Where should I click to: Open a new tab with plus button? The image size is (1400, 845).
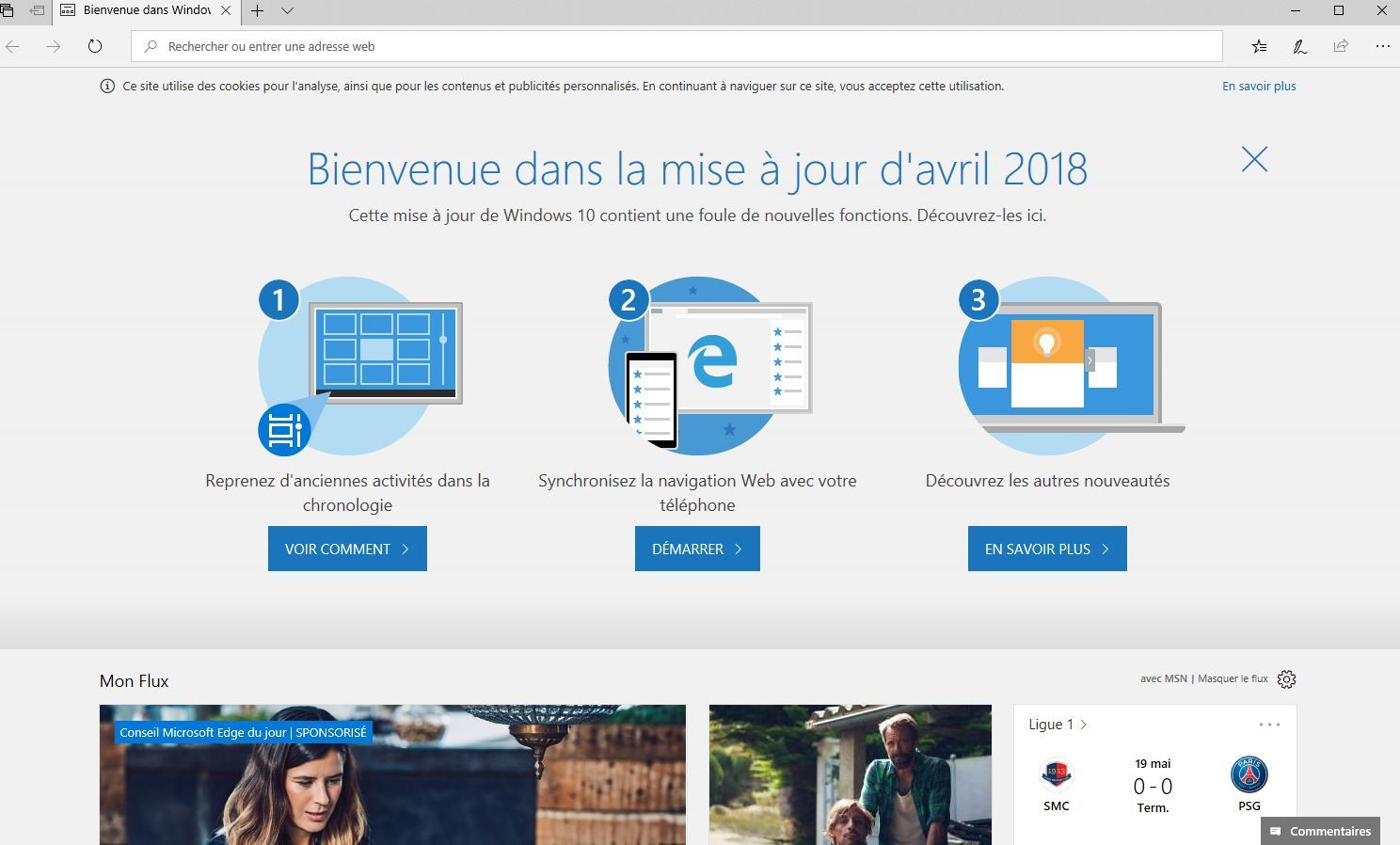[257, 11]
